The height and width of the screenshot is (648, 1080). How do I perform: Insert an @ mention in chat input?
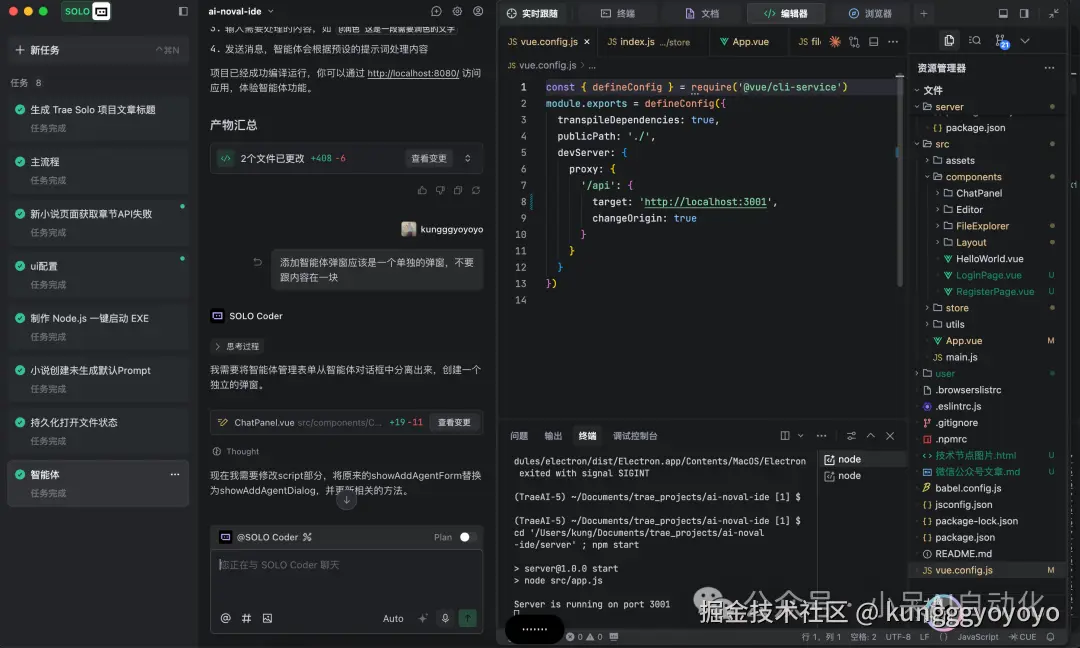(x=225, y=618)
